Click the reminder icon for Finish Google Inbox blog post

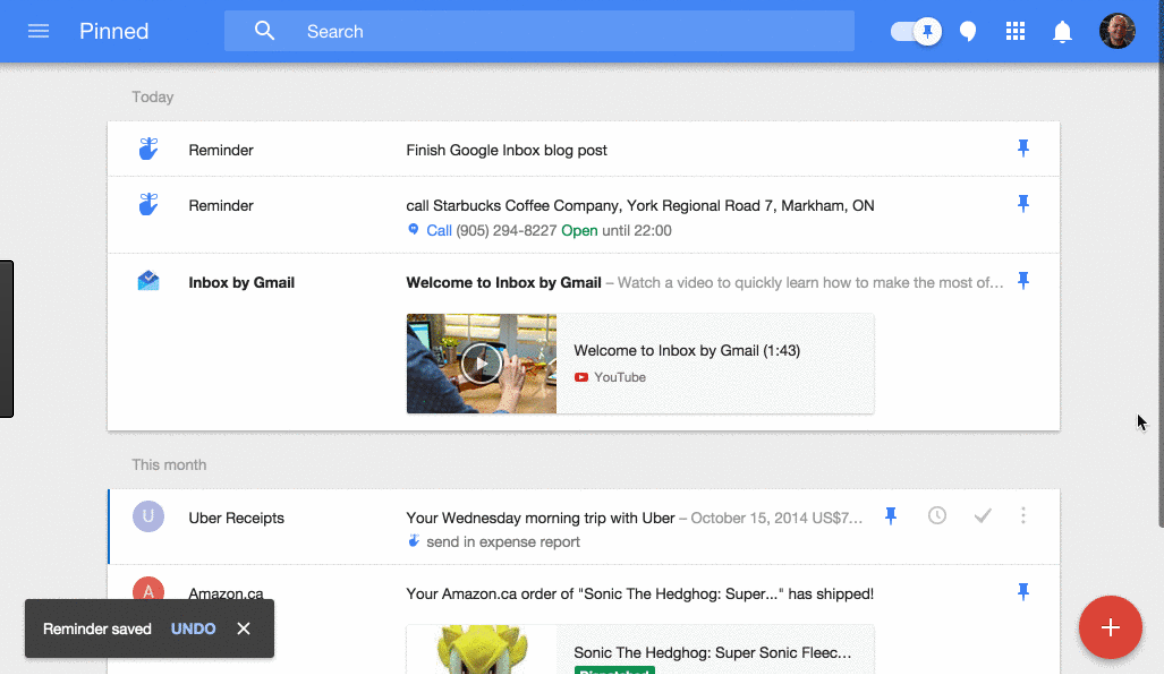(148, 148)
